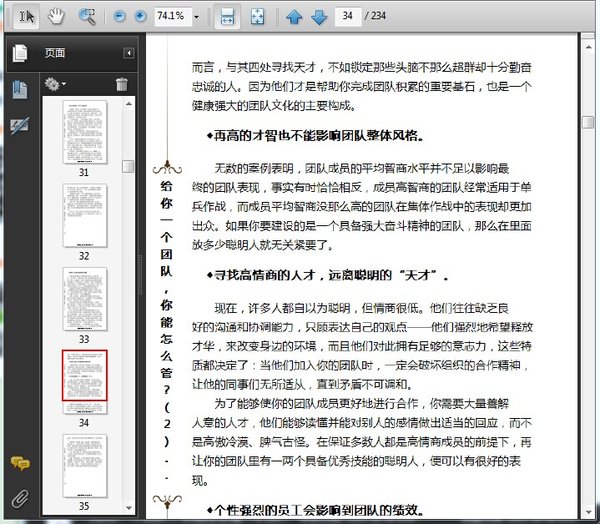Open the Comments panel icon
Viewport: 600px width, 524px height.
(19, 463)
